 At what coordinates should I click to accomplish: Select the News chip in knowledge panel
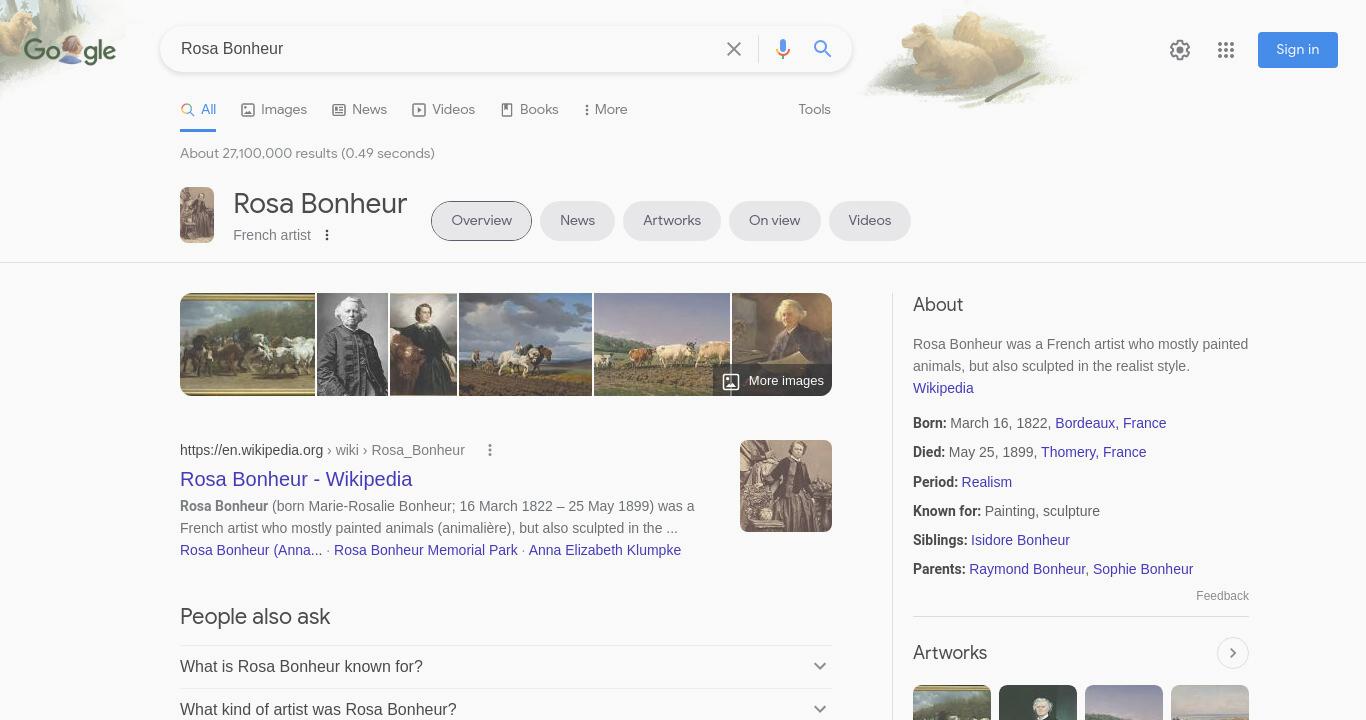(577, 221)
